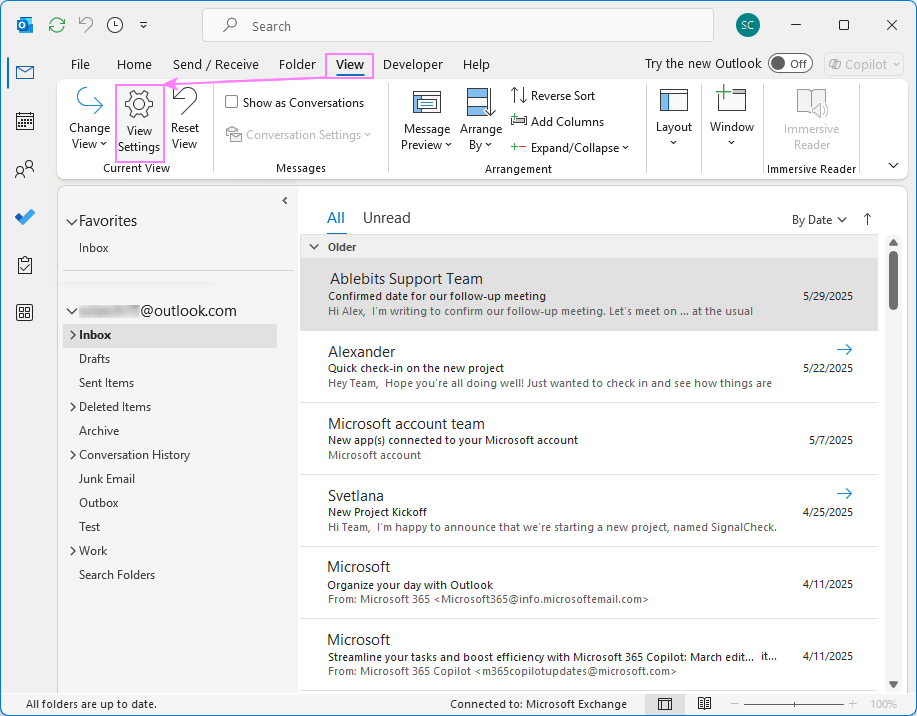Collapse the Older message group
Image resolution: width=917 pixels, height=716 pixels.
click(314, 247)
